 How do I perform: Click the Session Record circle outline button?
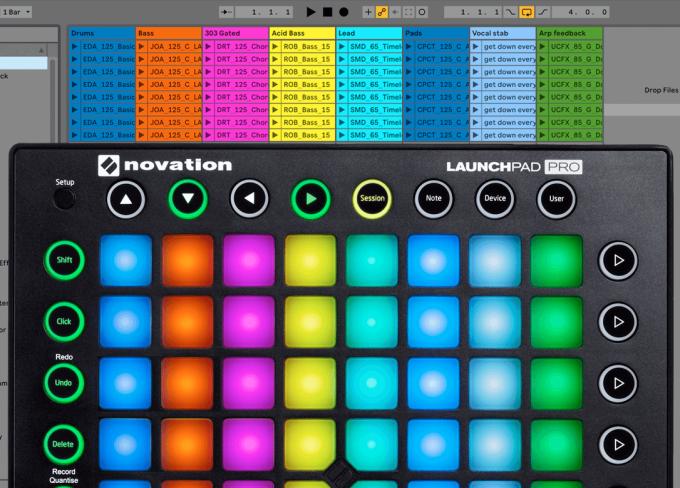tap(422, 12)
